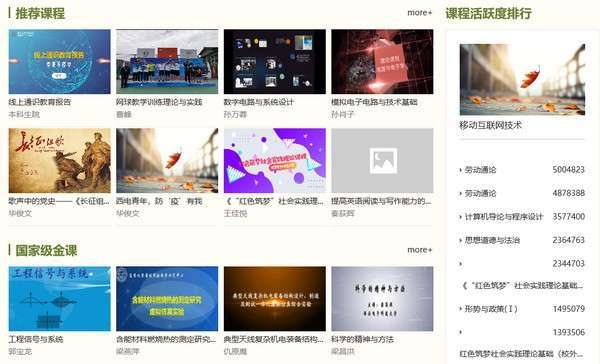Open the 典型天线复杂机电装备 course thumbnail
This screenshot has width=600, height=364.
275,299
